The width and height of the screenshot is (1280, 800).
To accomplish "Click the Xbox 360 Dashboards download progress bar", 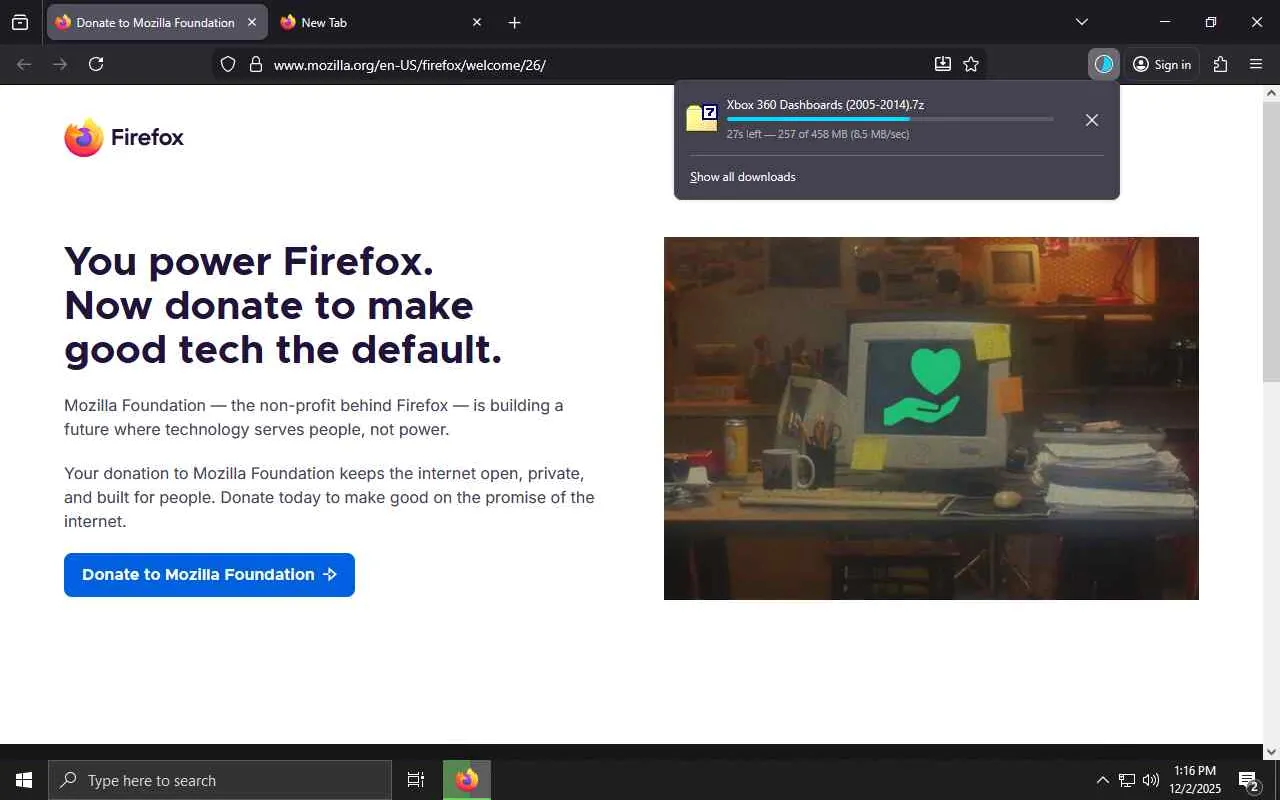I will [890, 119].
